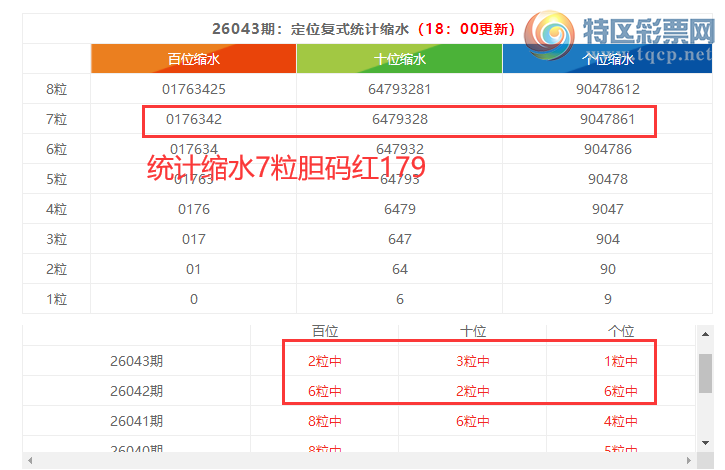Click the 1粒 row label
The image size is (725, 470).
[56, 299]
